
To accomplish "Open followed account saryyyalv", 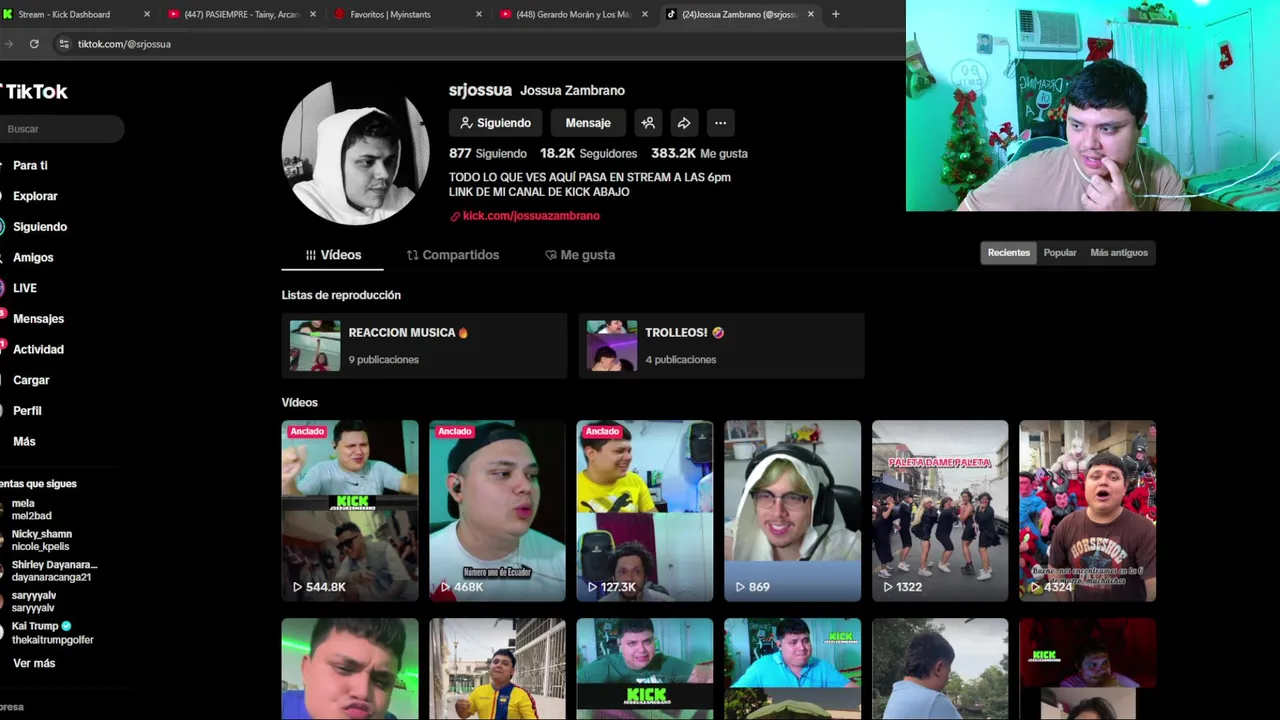I will [33, 602].
